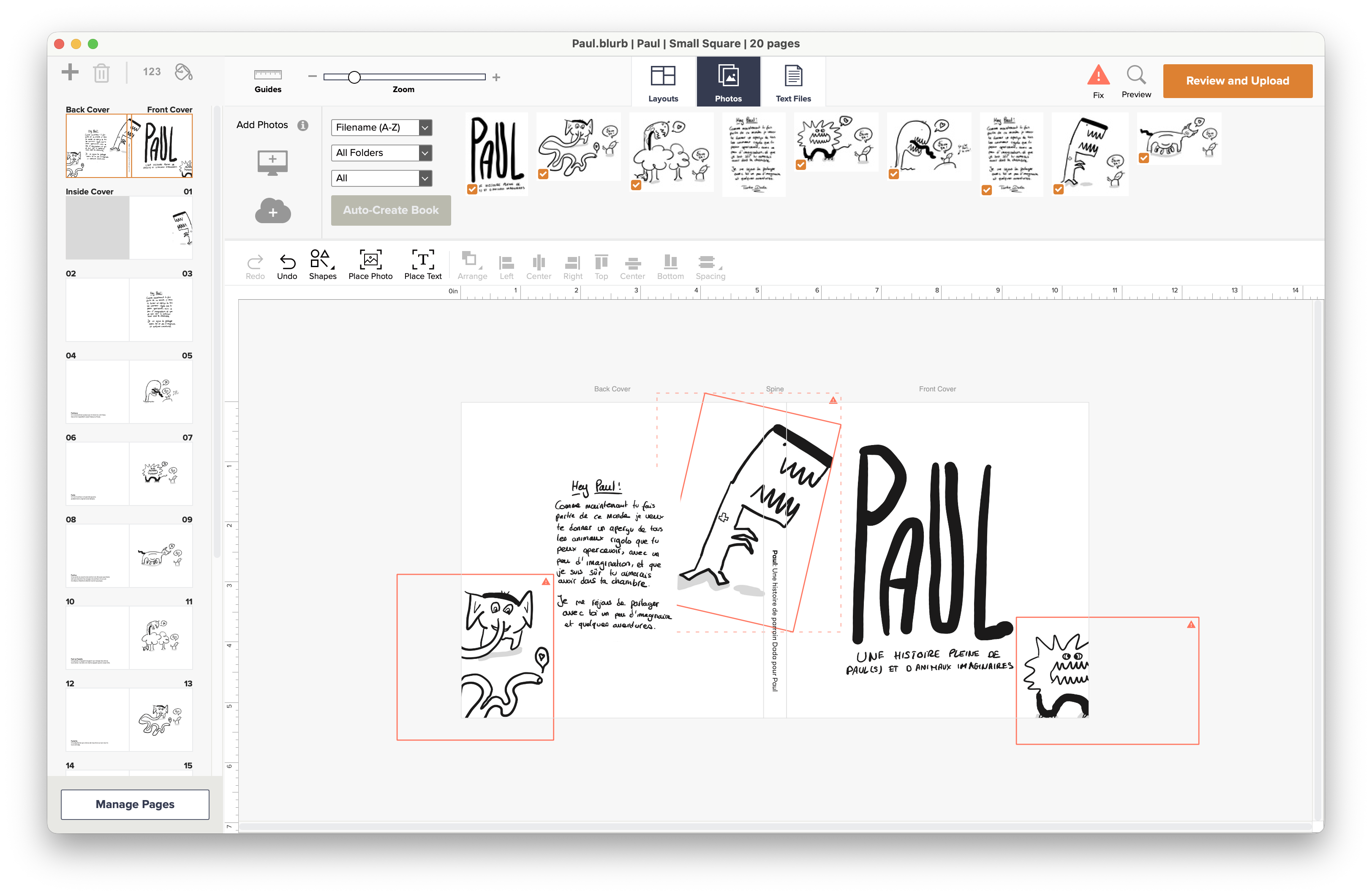Toggle the checkmark on the elephant snake photo

pyautogui.click(x=543, y=174)
